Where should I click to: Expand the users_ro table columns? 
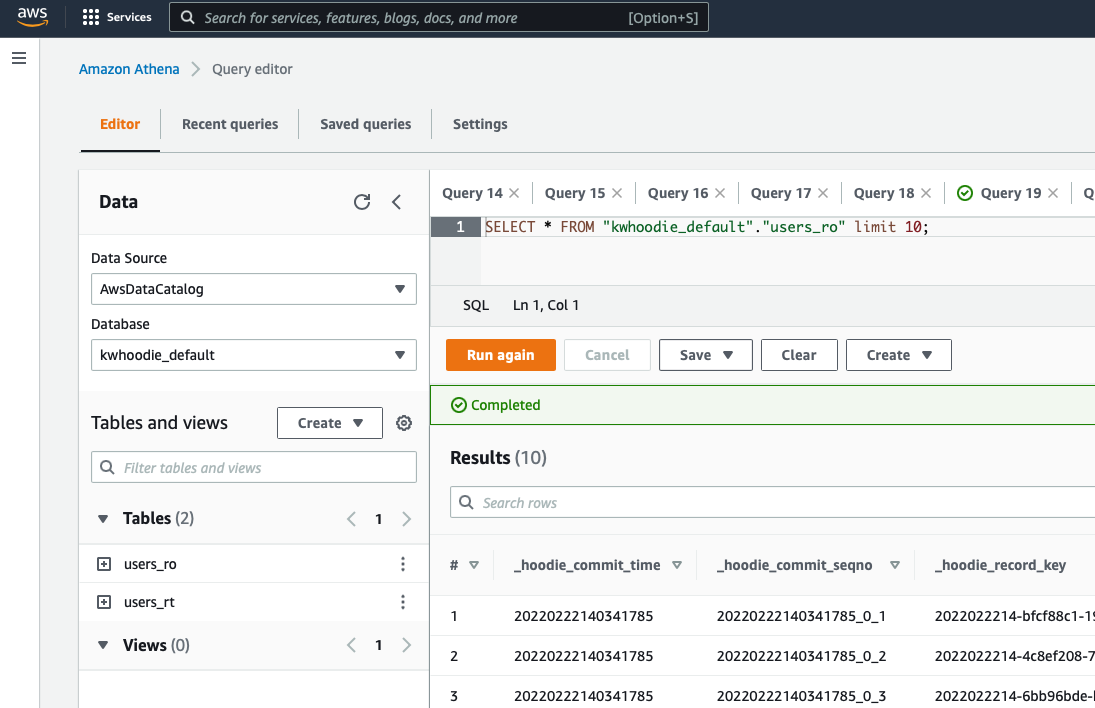[x=104, y=564]
